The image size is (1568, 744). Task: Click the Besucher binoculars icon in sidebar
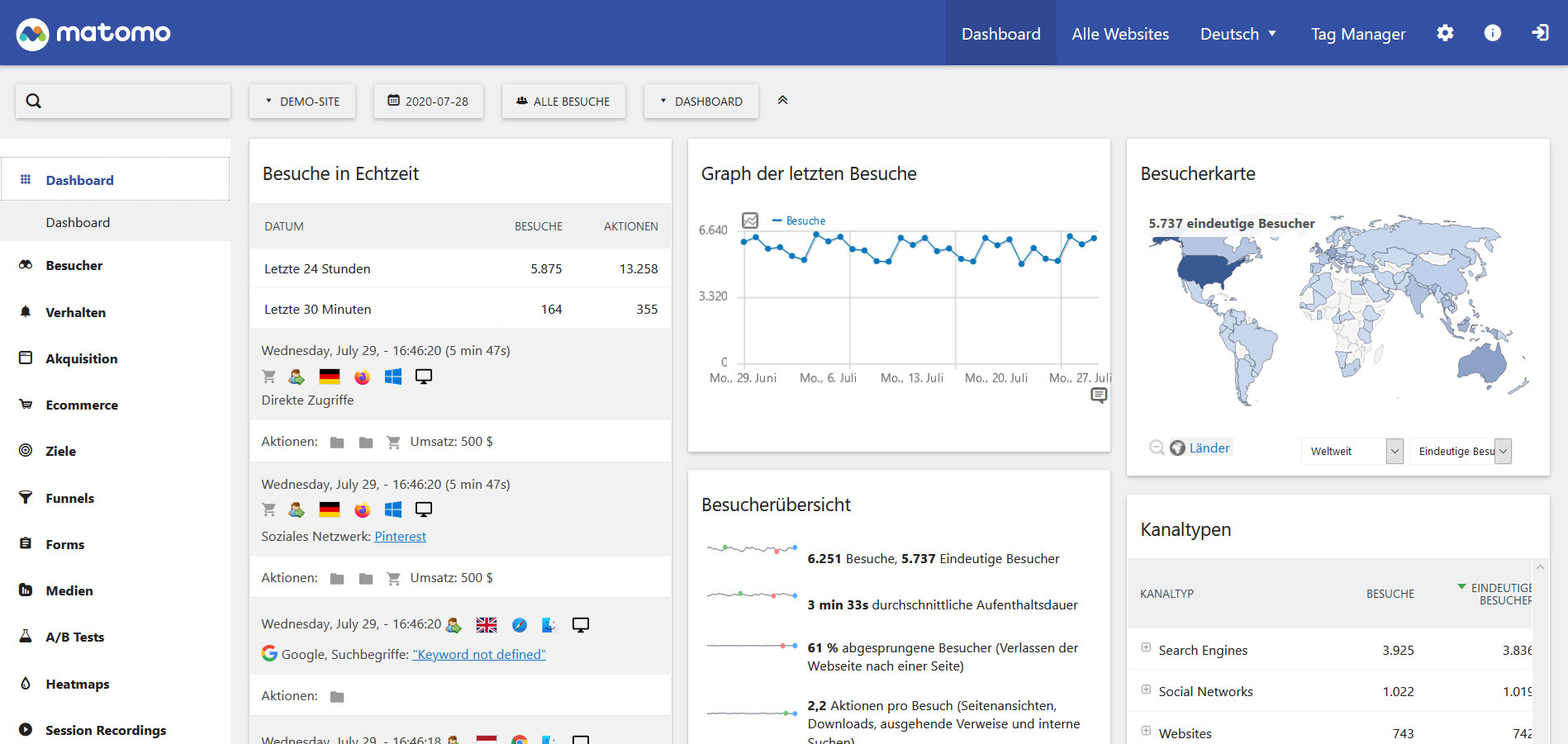click(26, 265)
